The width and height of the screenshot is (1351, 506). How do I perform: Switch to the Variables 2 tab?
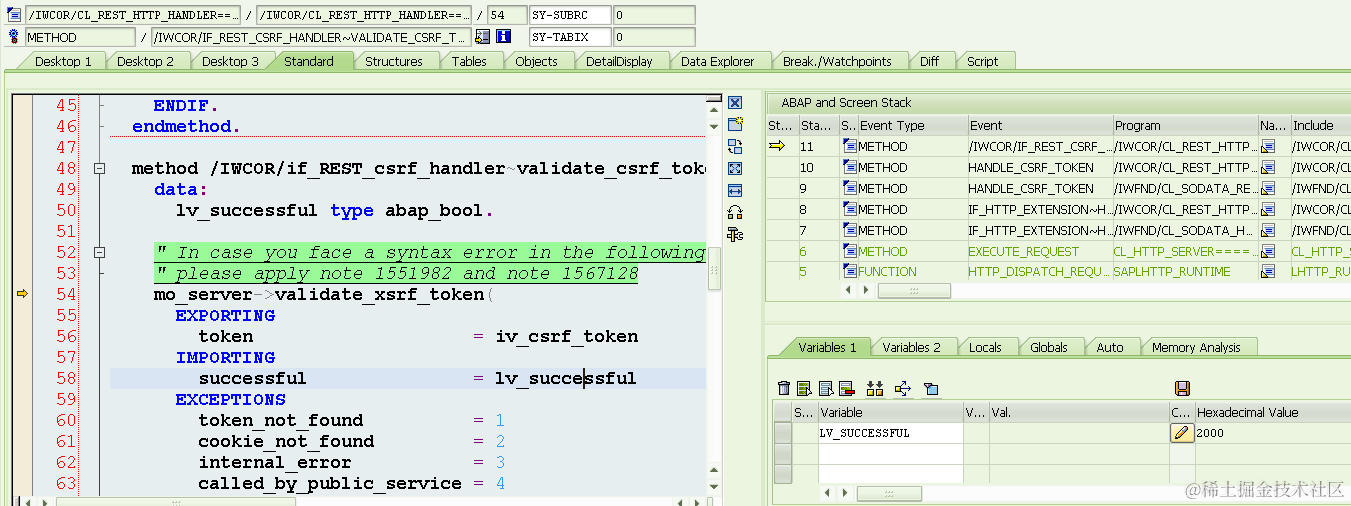(911, 347)
